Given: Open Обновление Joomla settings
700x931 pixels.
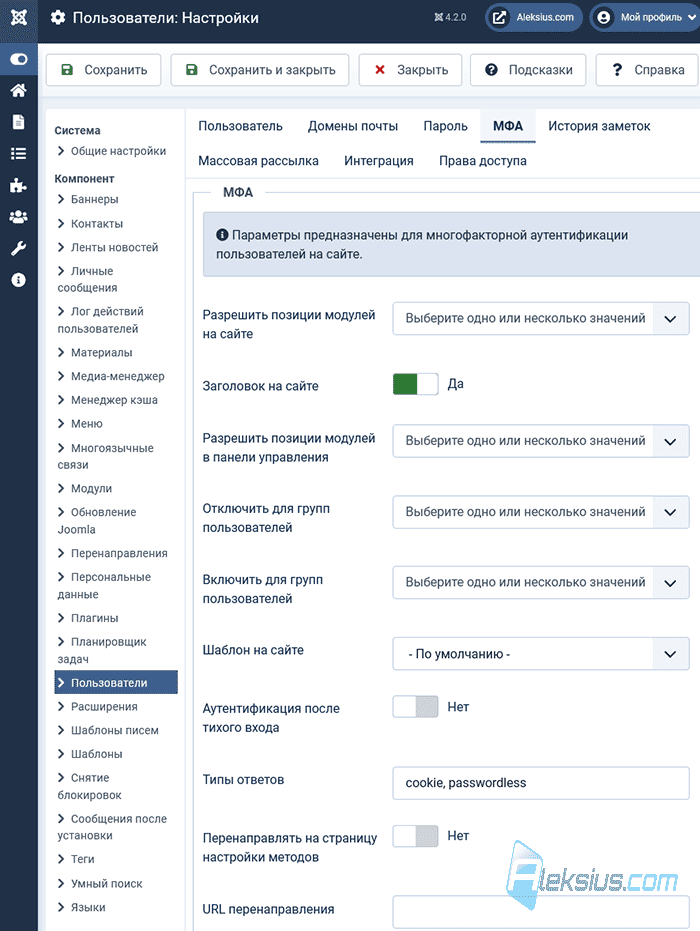Looking at the screenshot, I should tap(97, 521).
